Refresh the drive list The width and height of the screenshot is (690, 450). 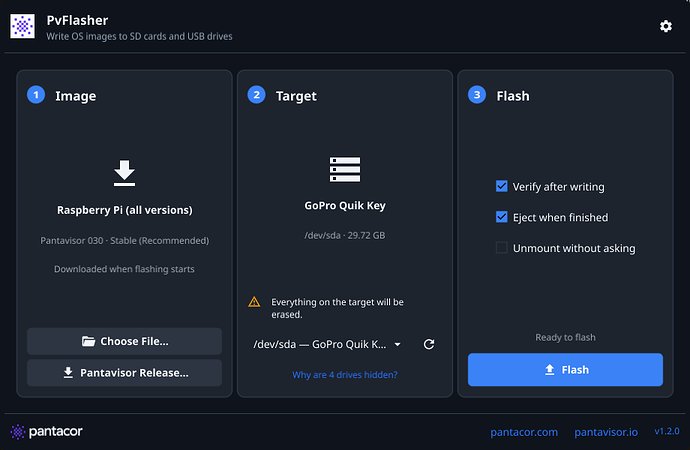coord(429,344)
